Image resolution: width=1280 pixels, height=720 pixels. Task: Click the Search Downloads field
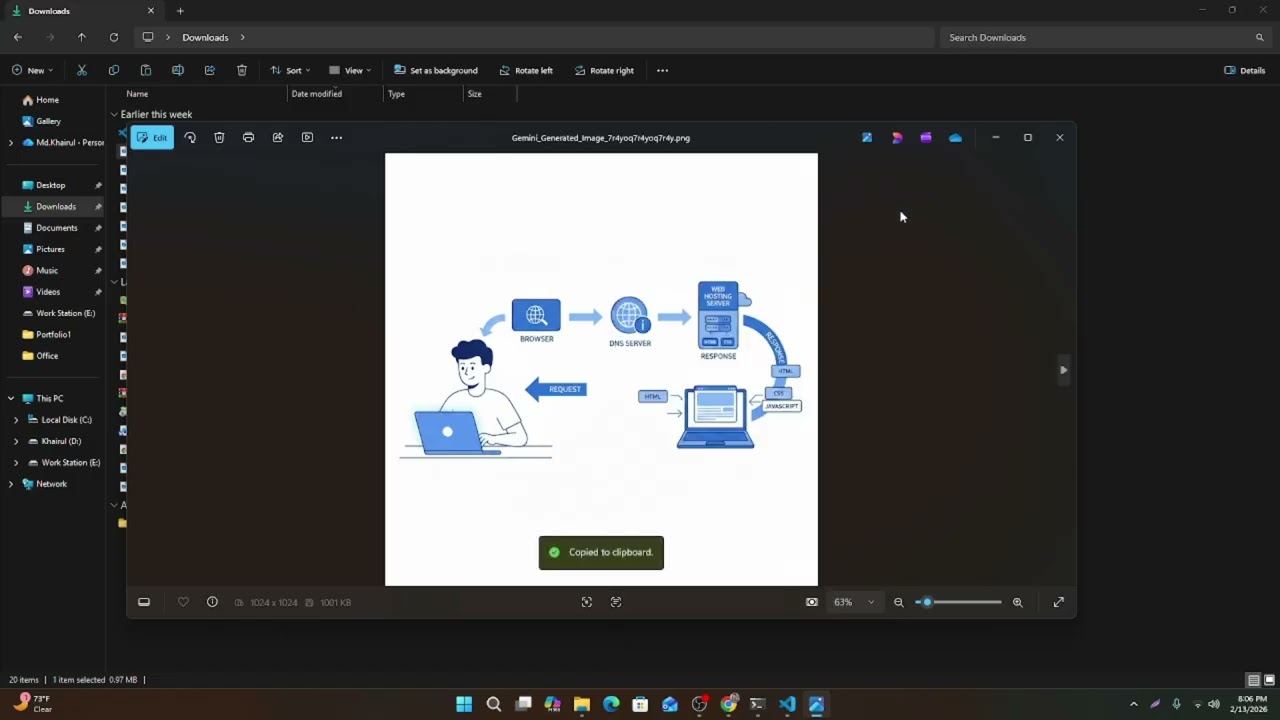(1105, 37)
